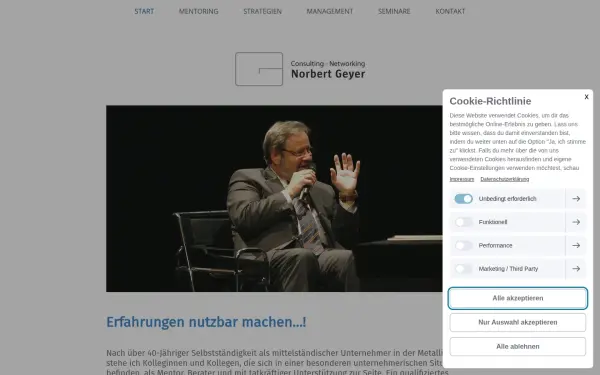600x375 pixels.
Task: Open the Datenschutzerklärung link
Action: (x=505, y=179)
